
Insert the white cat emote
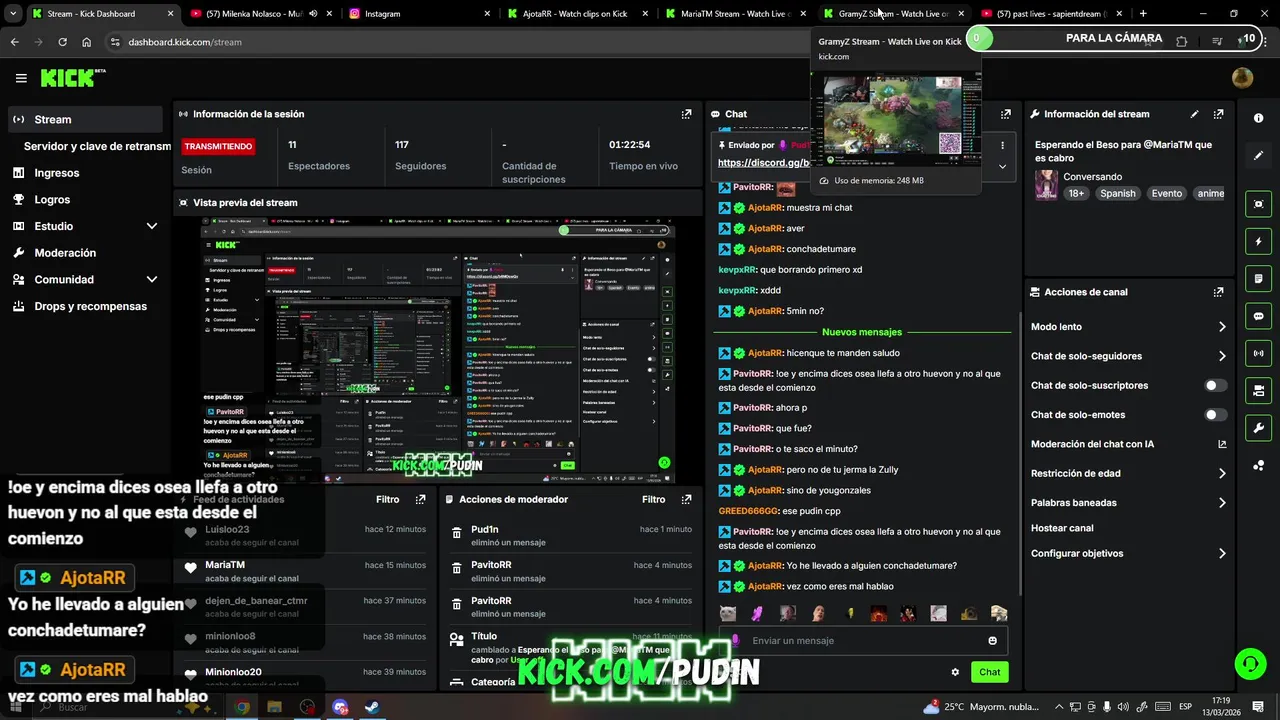tap(728, 613)
